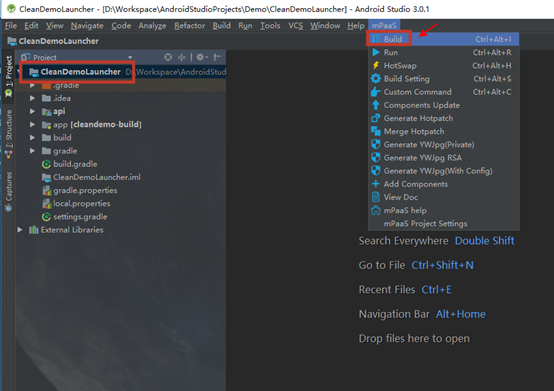Open the Tools menu
This screenshot has height=391, width=554.
(x=270, y=26)
